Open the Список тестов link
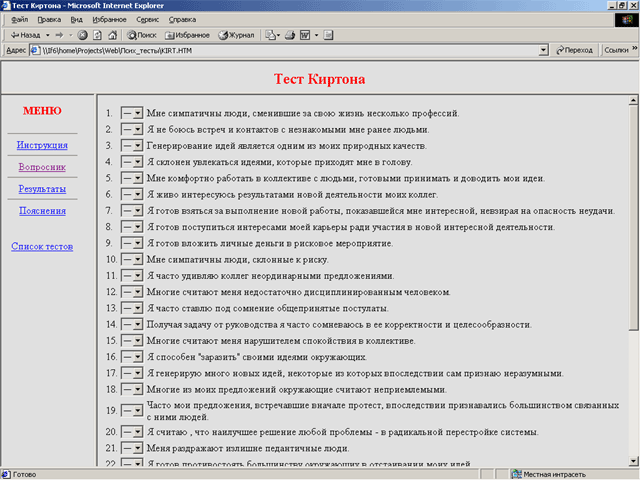 click(42, 247)
